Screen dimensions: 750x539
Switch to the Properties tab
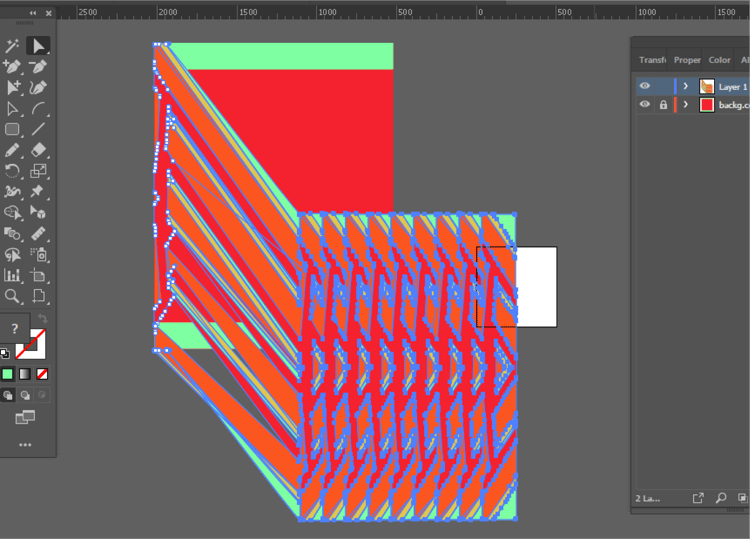687,60
